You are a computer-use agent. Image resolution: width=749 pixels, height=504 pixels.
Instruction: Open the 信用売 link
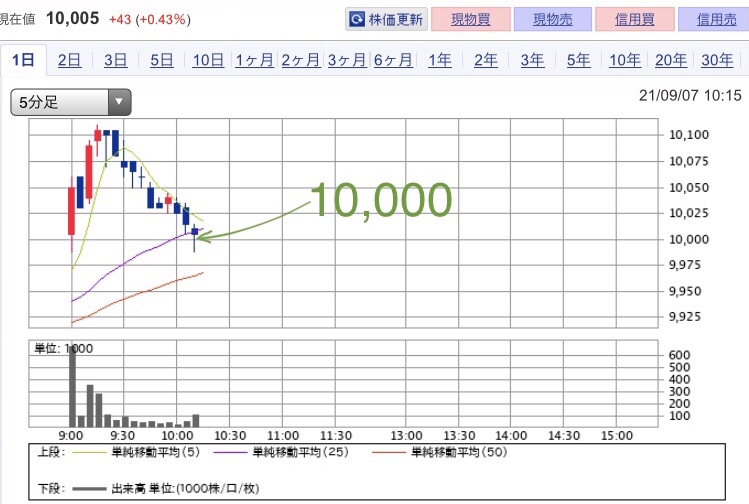[x=716, y=19]
